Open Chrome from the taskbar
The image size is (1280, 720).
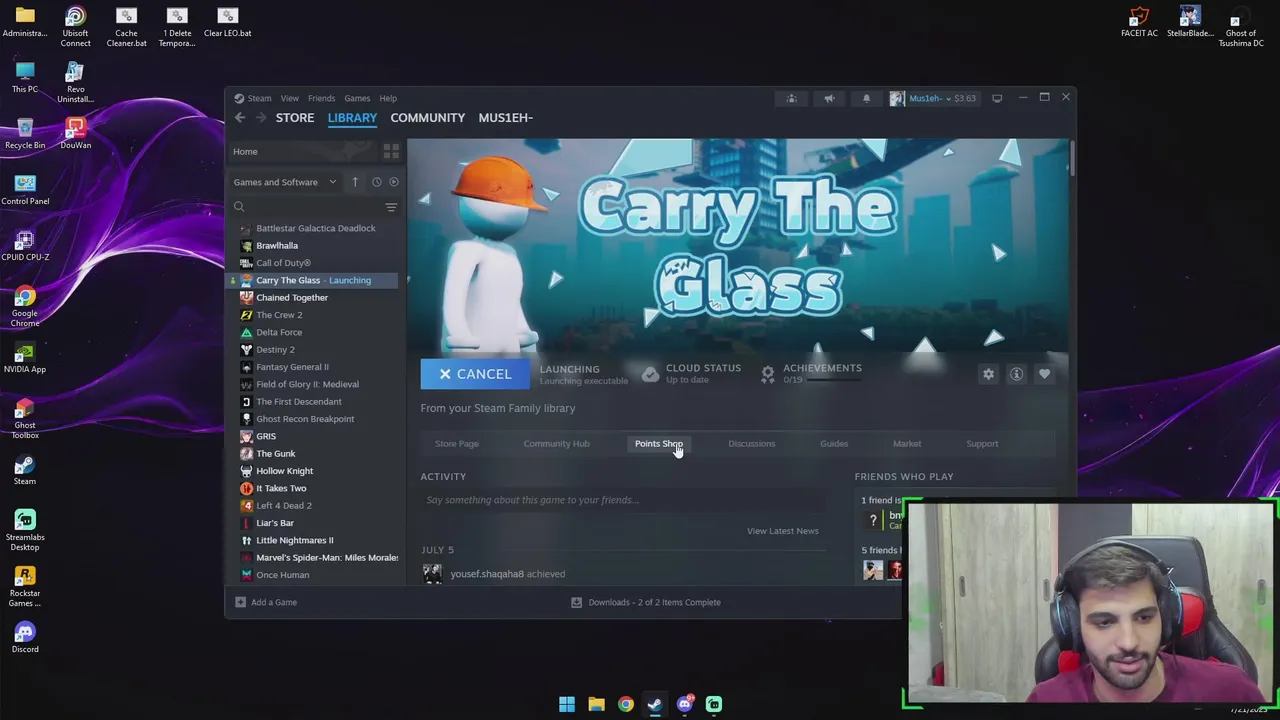626,704
